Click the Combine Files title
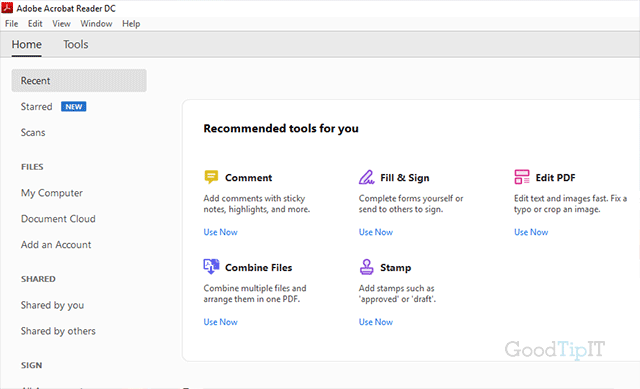 click(258, 267)
